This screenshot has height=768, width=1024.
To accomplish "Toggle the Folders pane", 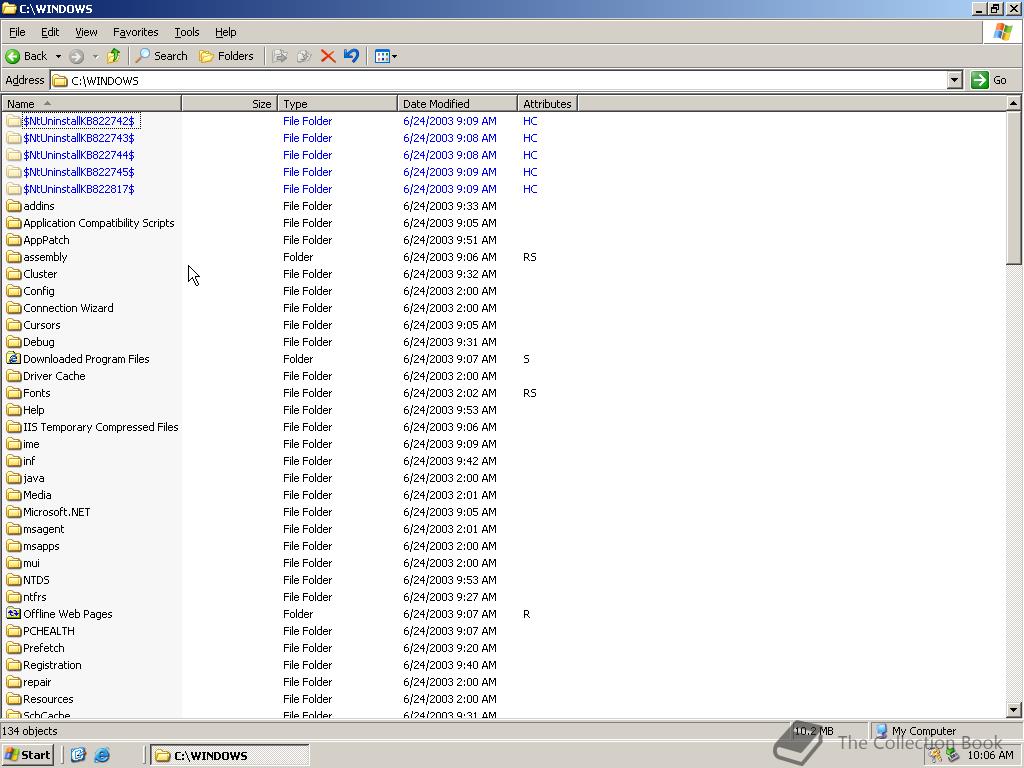I will point(226,56).
